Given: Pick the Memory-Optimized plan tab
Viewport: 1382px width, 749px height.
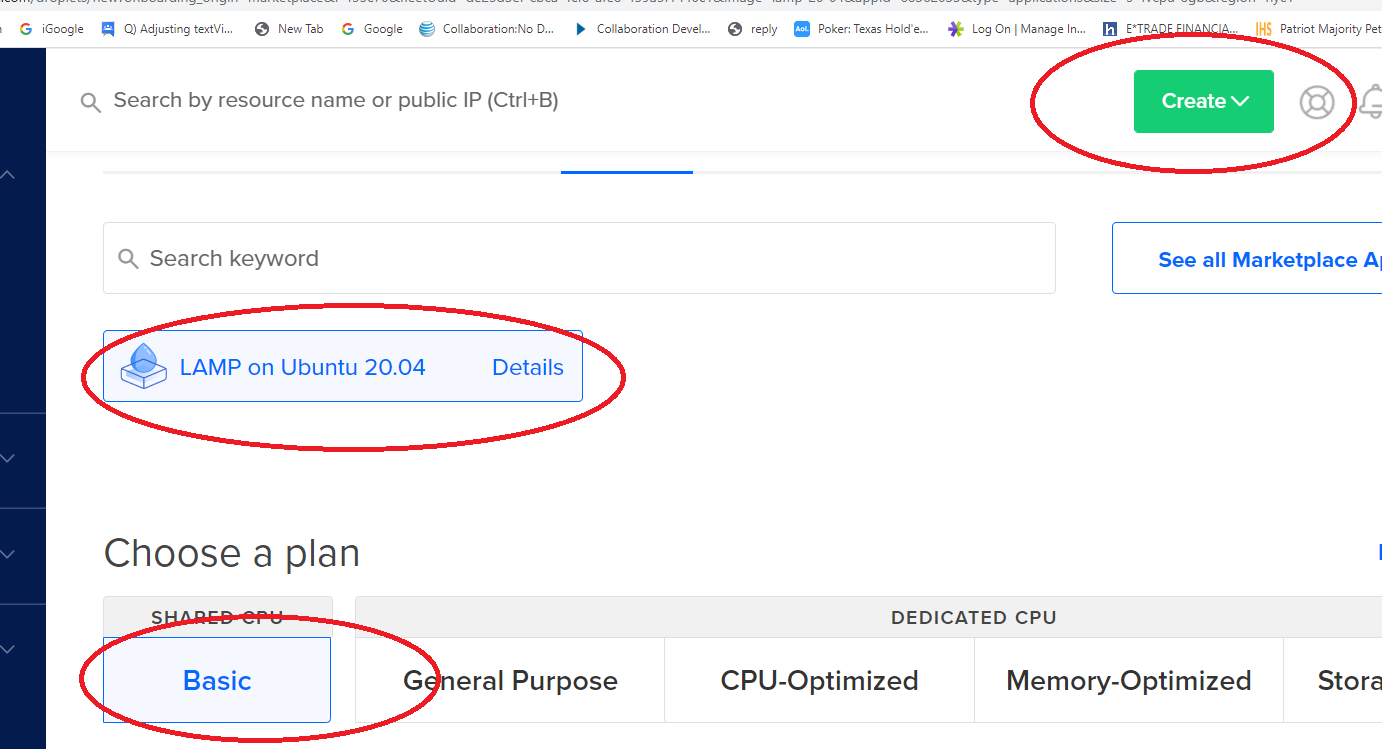Looking at the screenshot, I should click(x=1129, y=681).
